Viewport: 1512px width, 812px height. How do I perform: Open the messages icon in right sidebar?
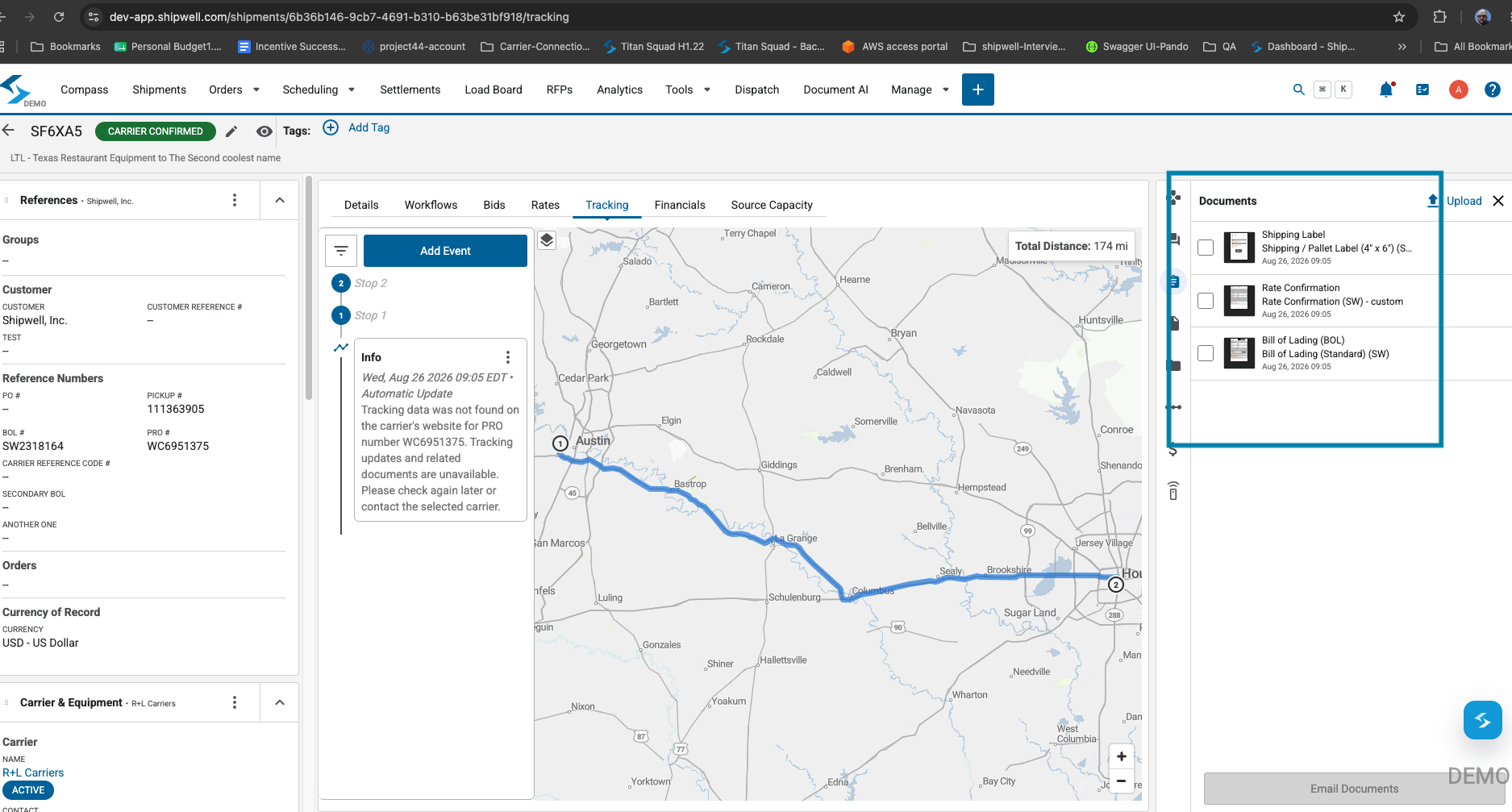pyautogui.click(x=1175, y=239)
